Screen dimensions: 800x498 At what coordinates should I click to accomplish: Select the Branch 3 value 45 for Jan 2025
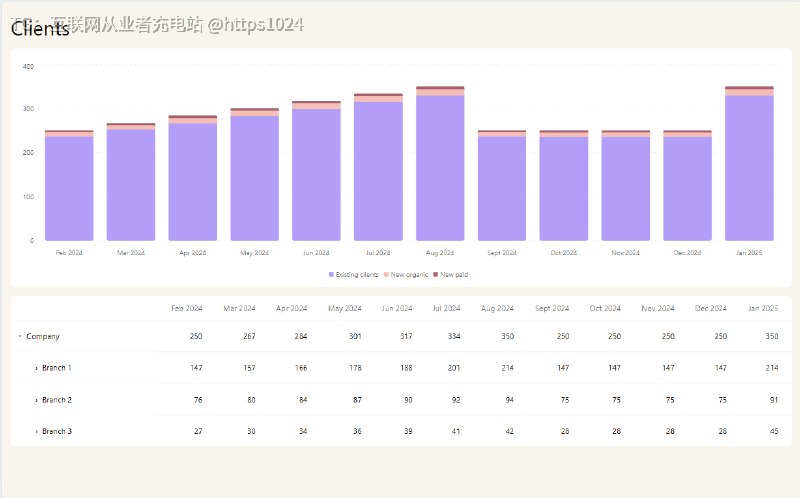[774, 432]
